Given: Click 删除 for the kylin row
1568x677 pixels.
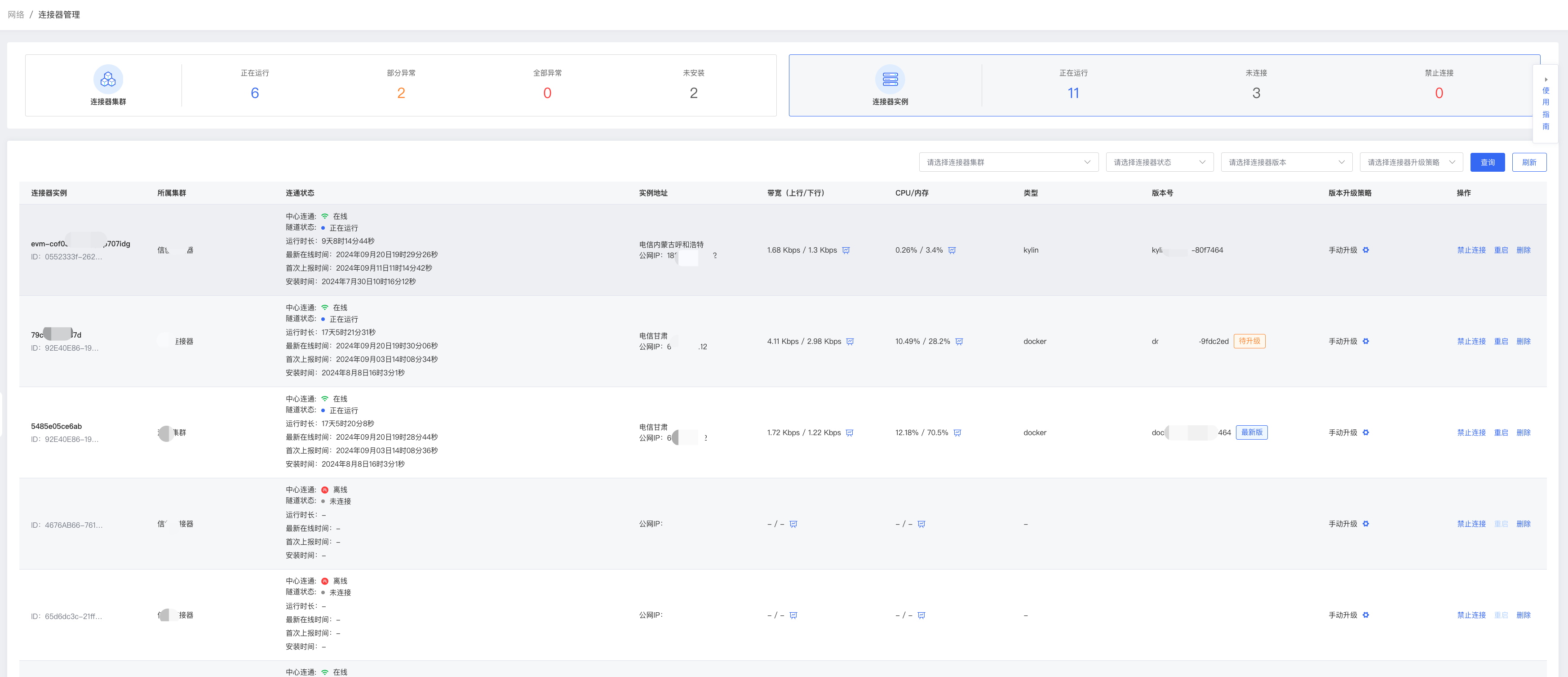Looking at the screenshot, I should click(1523, 250).
